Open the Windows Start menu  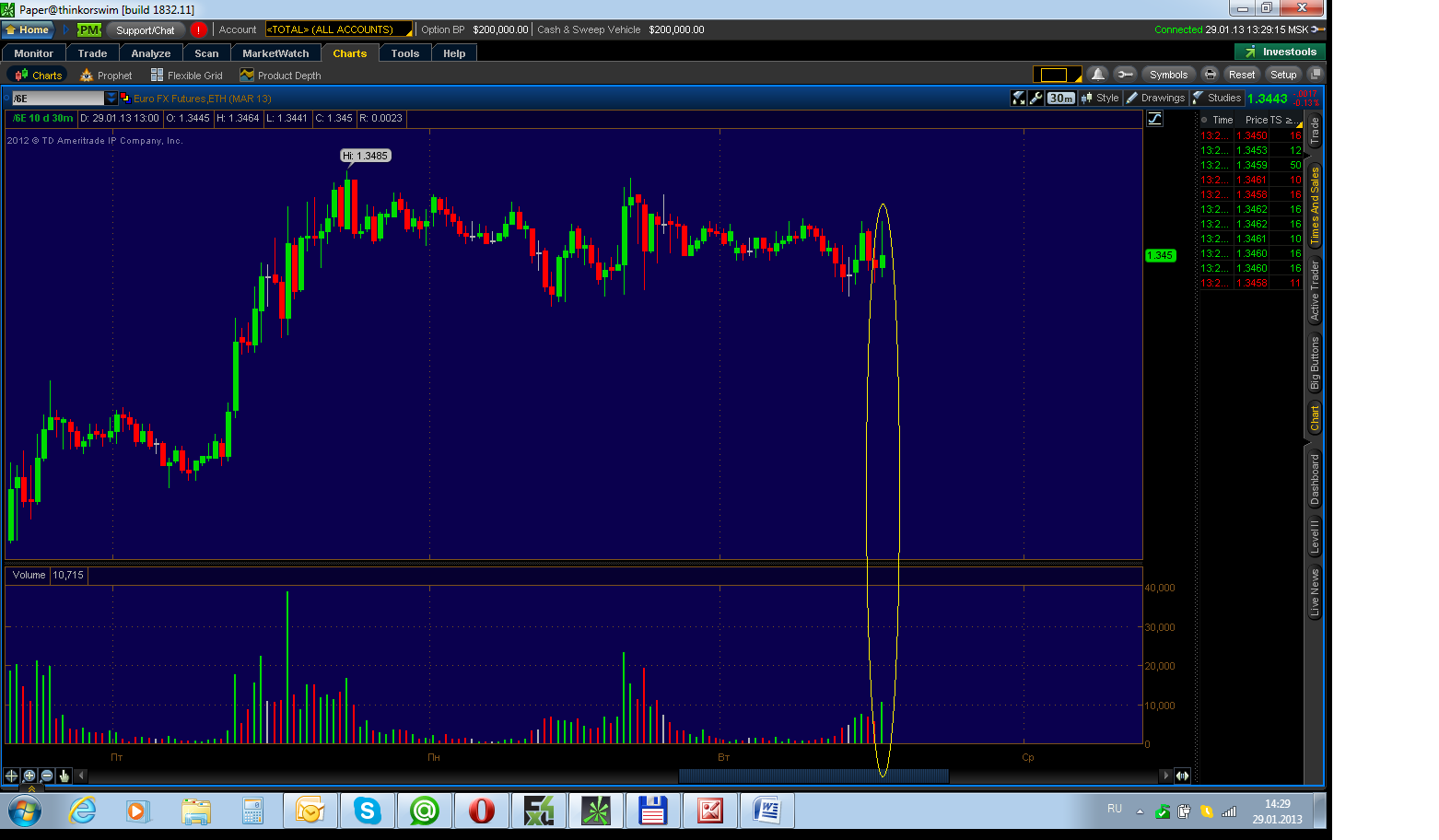pos(24,811)
